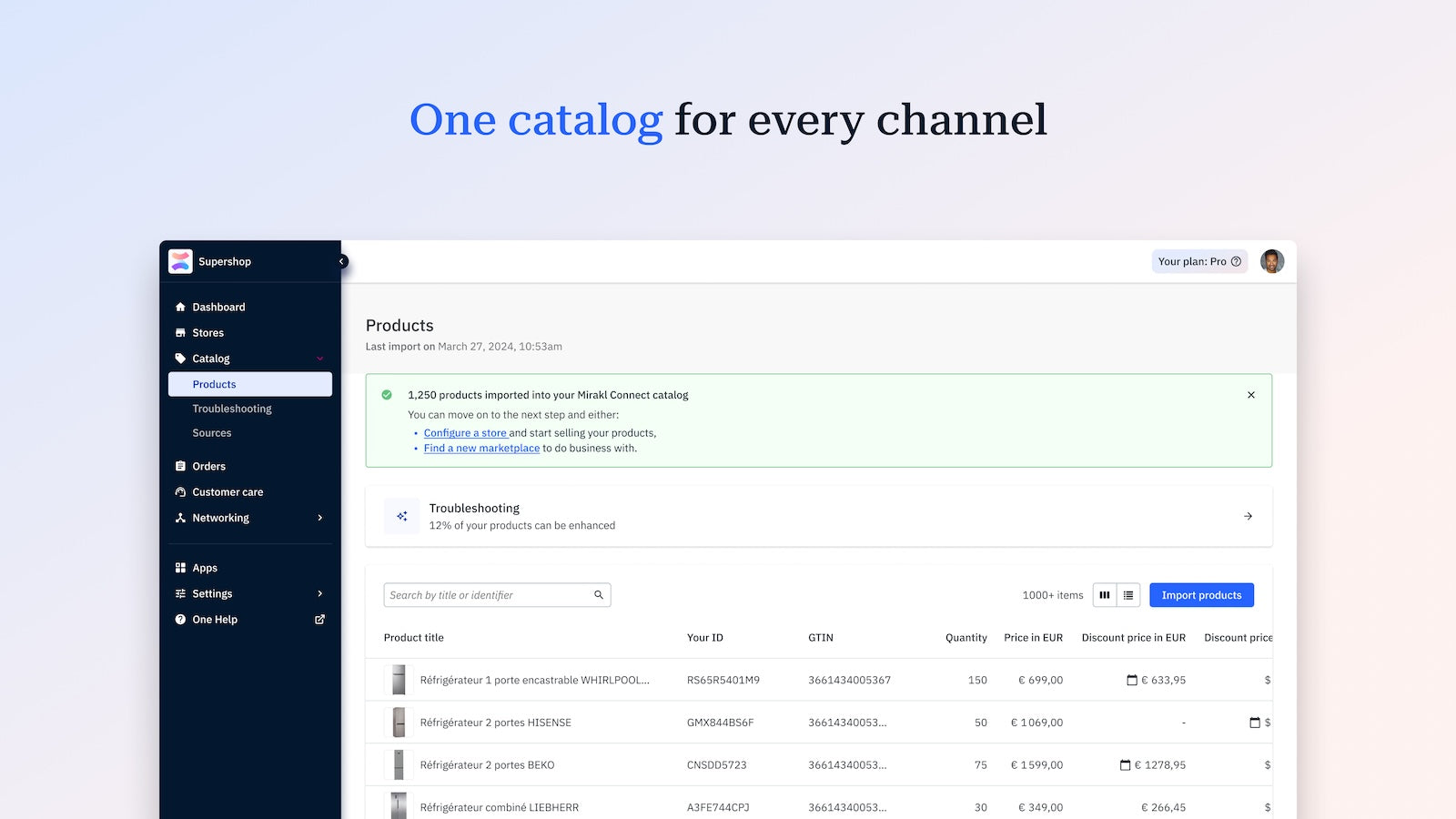Image resolution: width=1456 pixels, height=819 pixels.
Task: Click the search magnifier in products search bar
Action: [599, 594]
